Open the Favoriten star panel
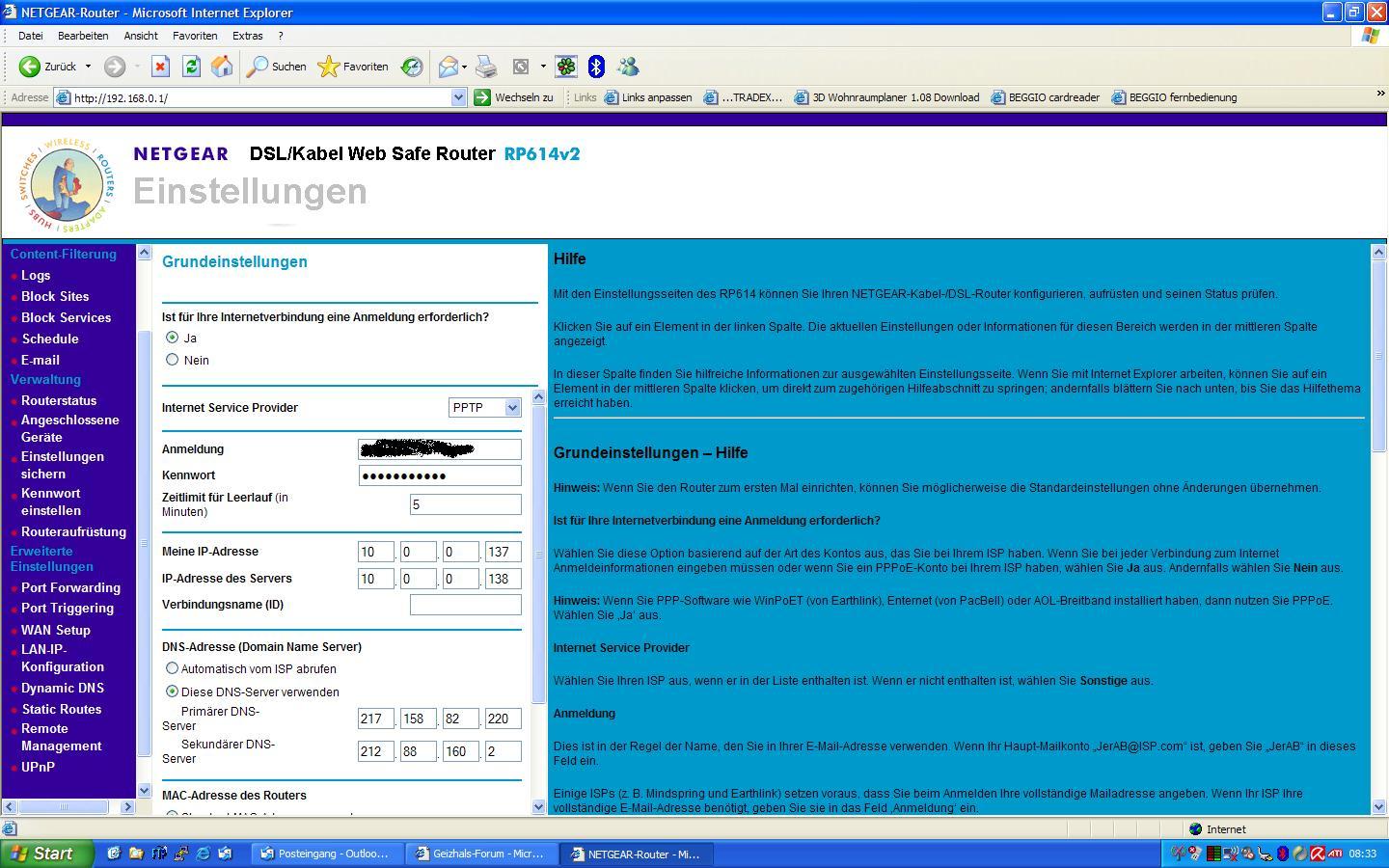This screenshot has height=868, width=1389. (x=353, y=67)
